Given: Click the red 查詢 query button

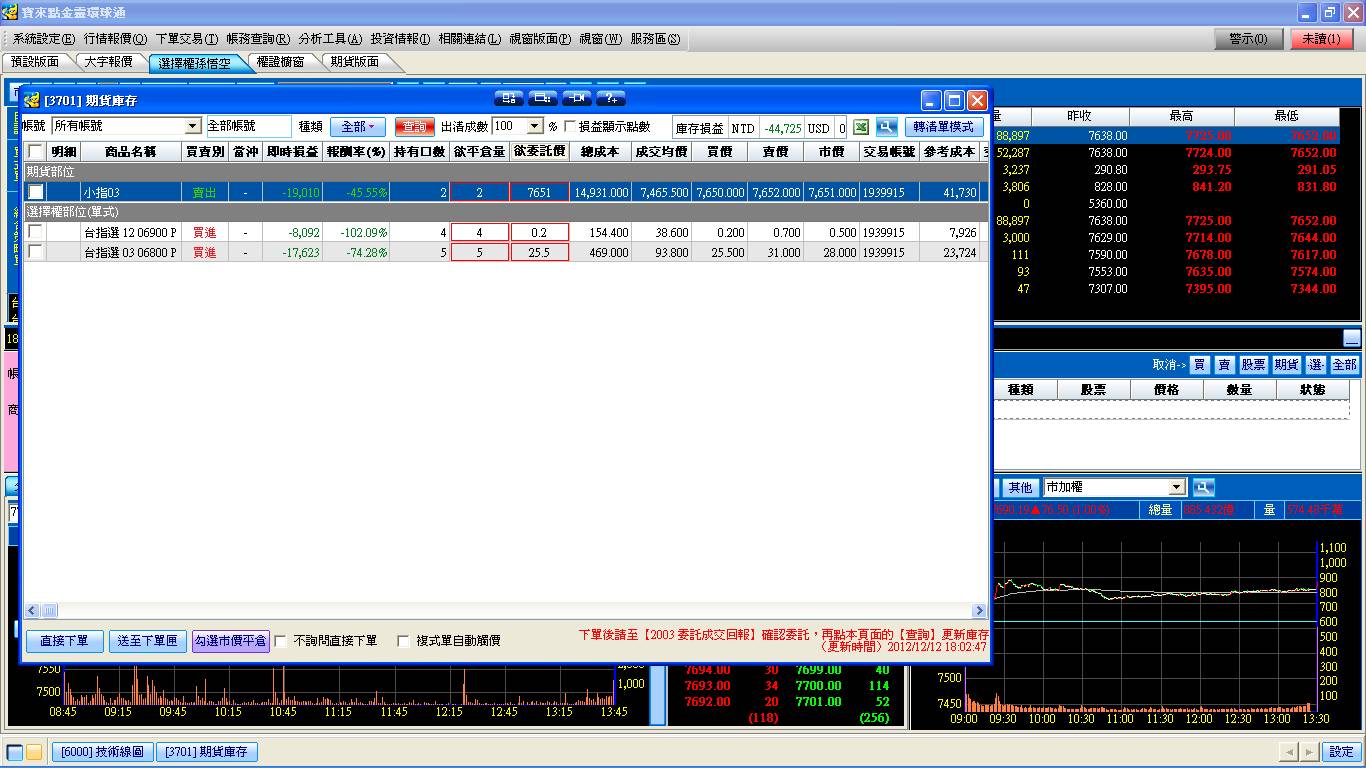Looking at the screenshot, I should point(415,127).
